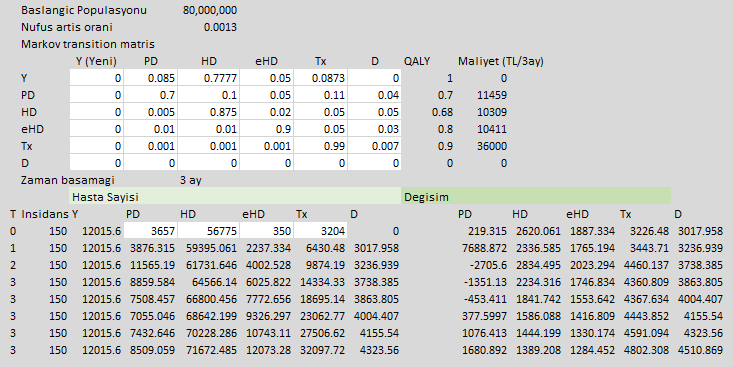This screenshot has width=733, height=367.
Task: Select HD value 59395.061
Action: (211, 248)
